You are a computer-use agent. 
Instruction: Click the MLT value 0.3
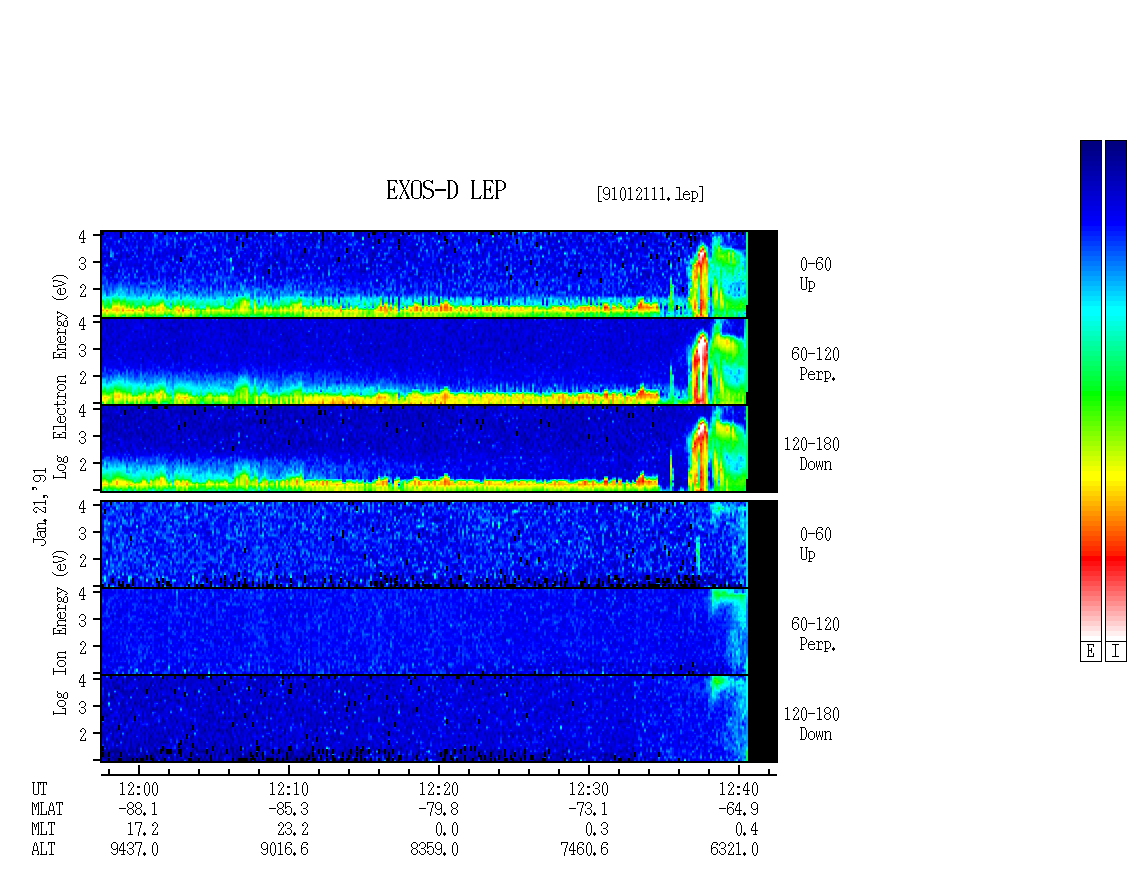pos(597,830)
